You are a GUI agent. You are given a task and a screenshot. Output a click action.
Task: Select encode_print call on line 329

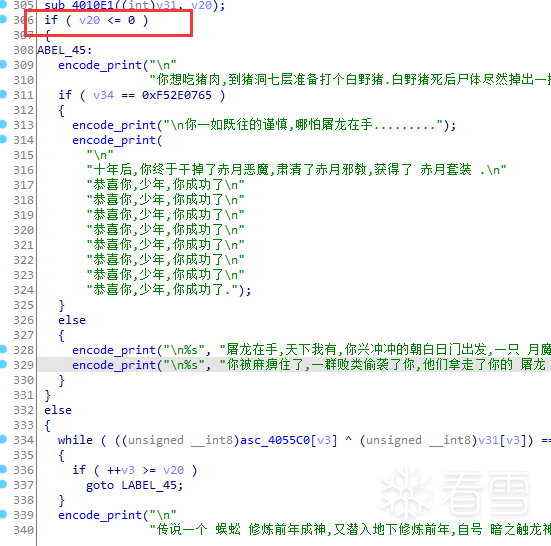point(114,365)
